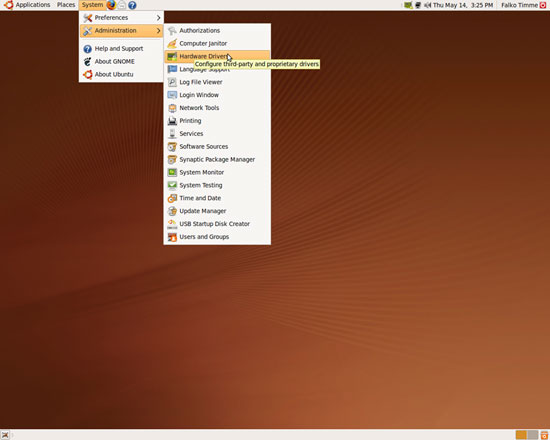
Task: Open the mail launcher icon in panel
Action: point(121,5)
